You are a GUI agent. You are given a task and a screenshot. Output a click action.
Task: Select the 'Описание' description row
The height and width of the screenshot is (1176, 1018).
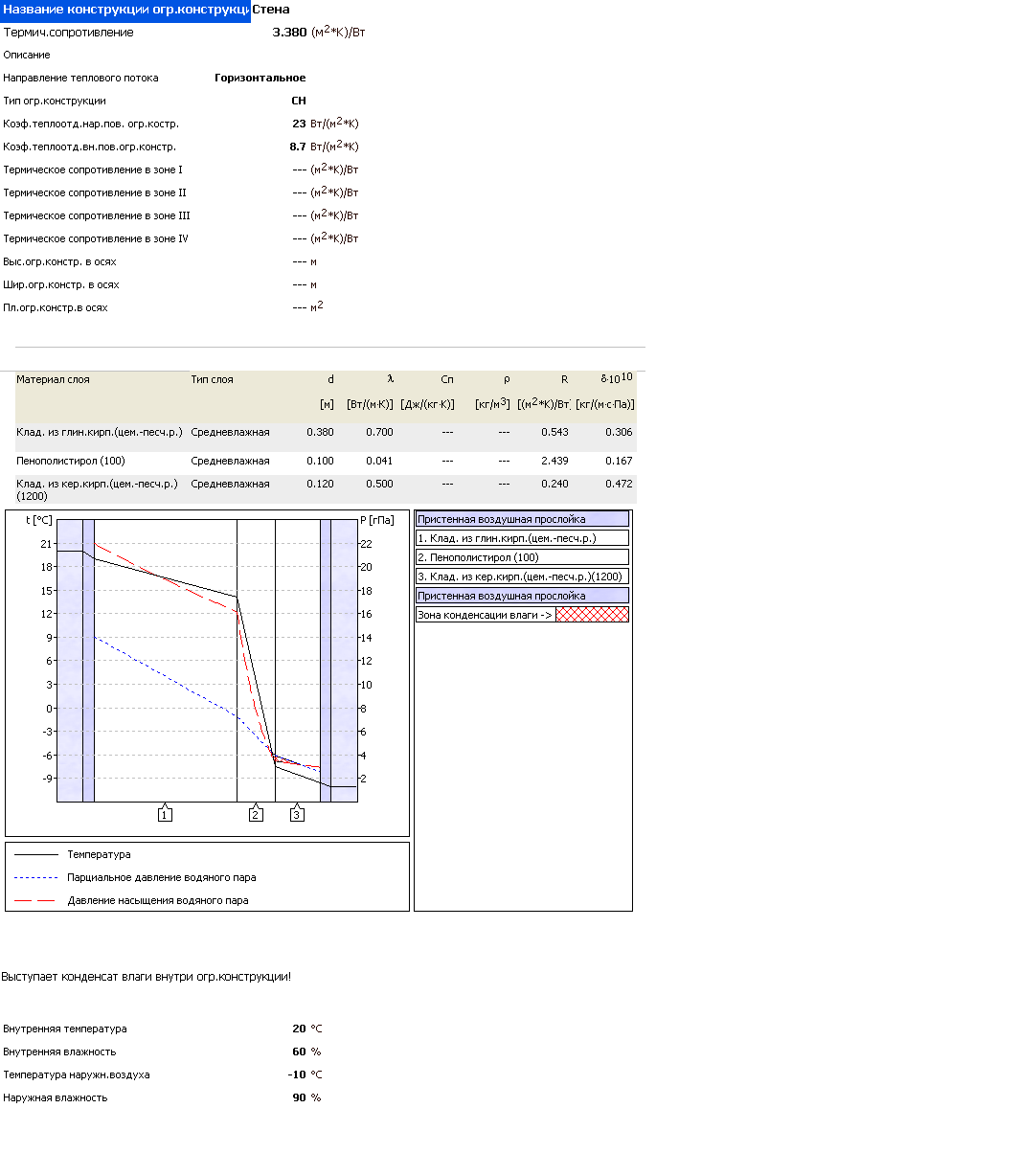(27, 55)
